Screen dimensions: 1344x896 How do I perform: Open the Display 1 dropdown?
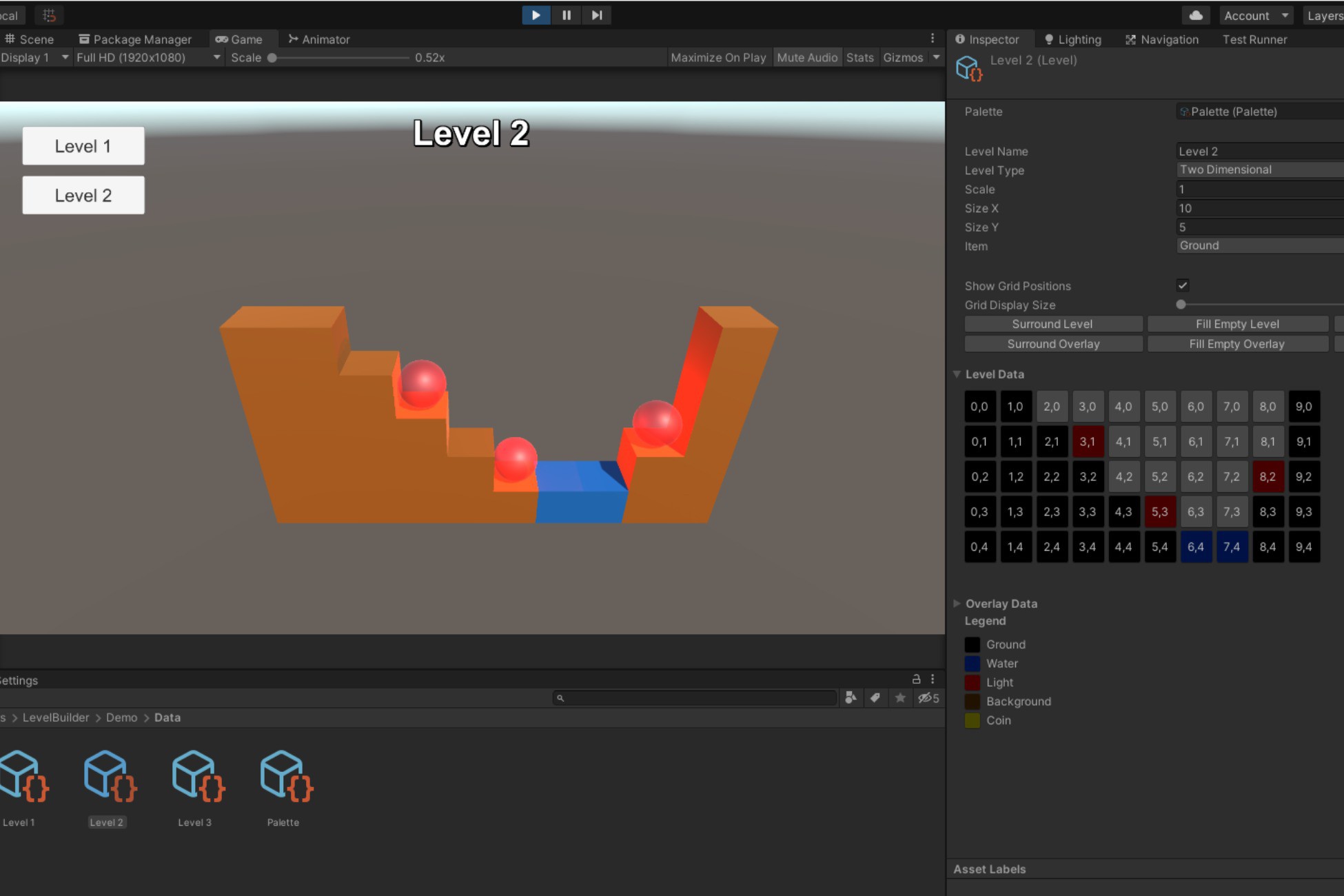pos(34,58)
